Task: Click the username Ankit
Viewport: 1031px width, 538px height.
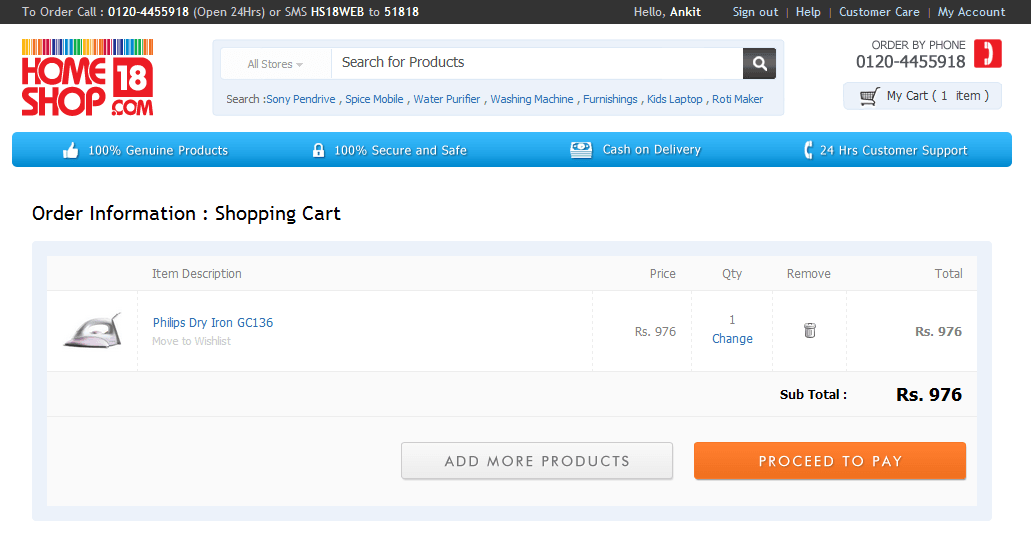Action: (x=685, y=12)
